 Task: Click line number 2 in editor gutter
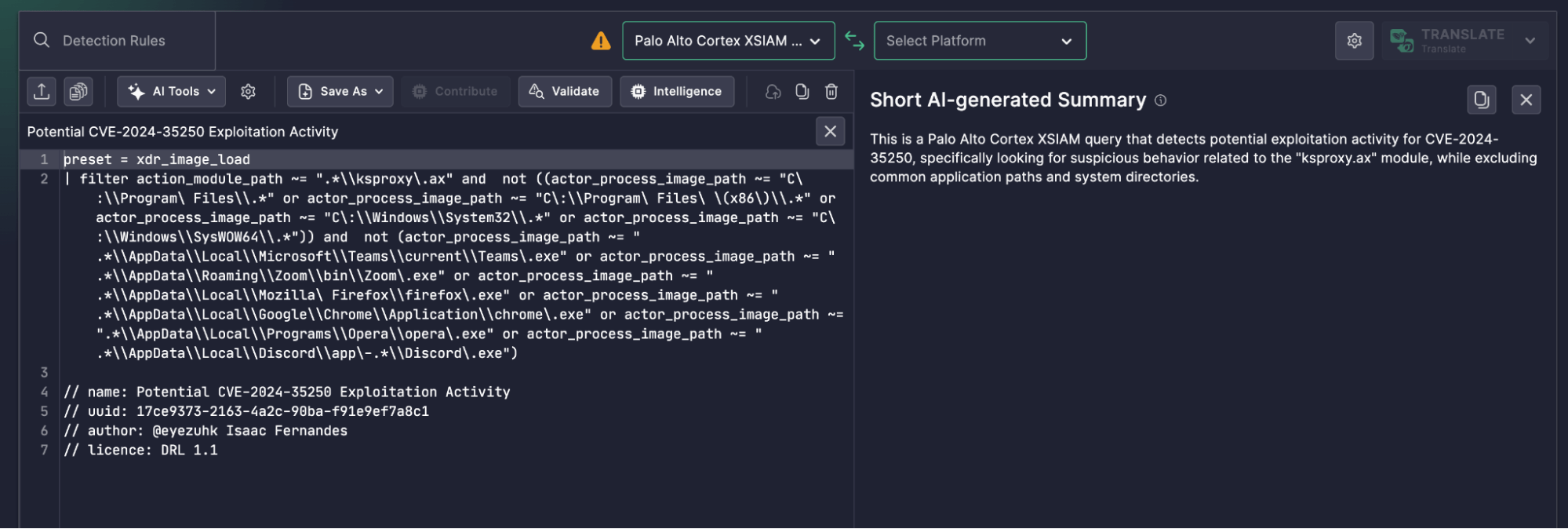coord(44,179)
